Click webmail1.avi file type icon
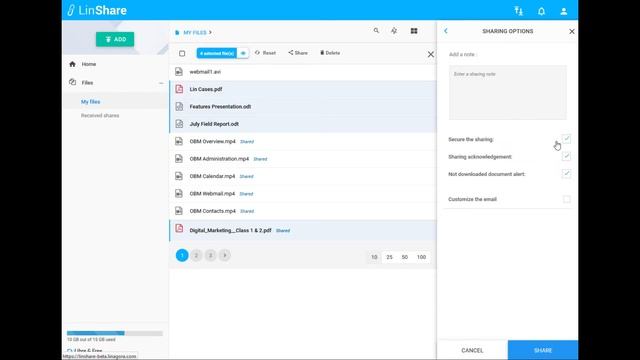Image resolution: width=640 pixels, height=360 pixels. point(179,71)
